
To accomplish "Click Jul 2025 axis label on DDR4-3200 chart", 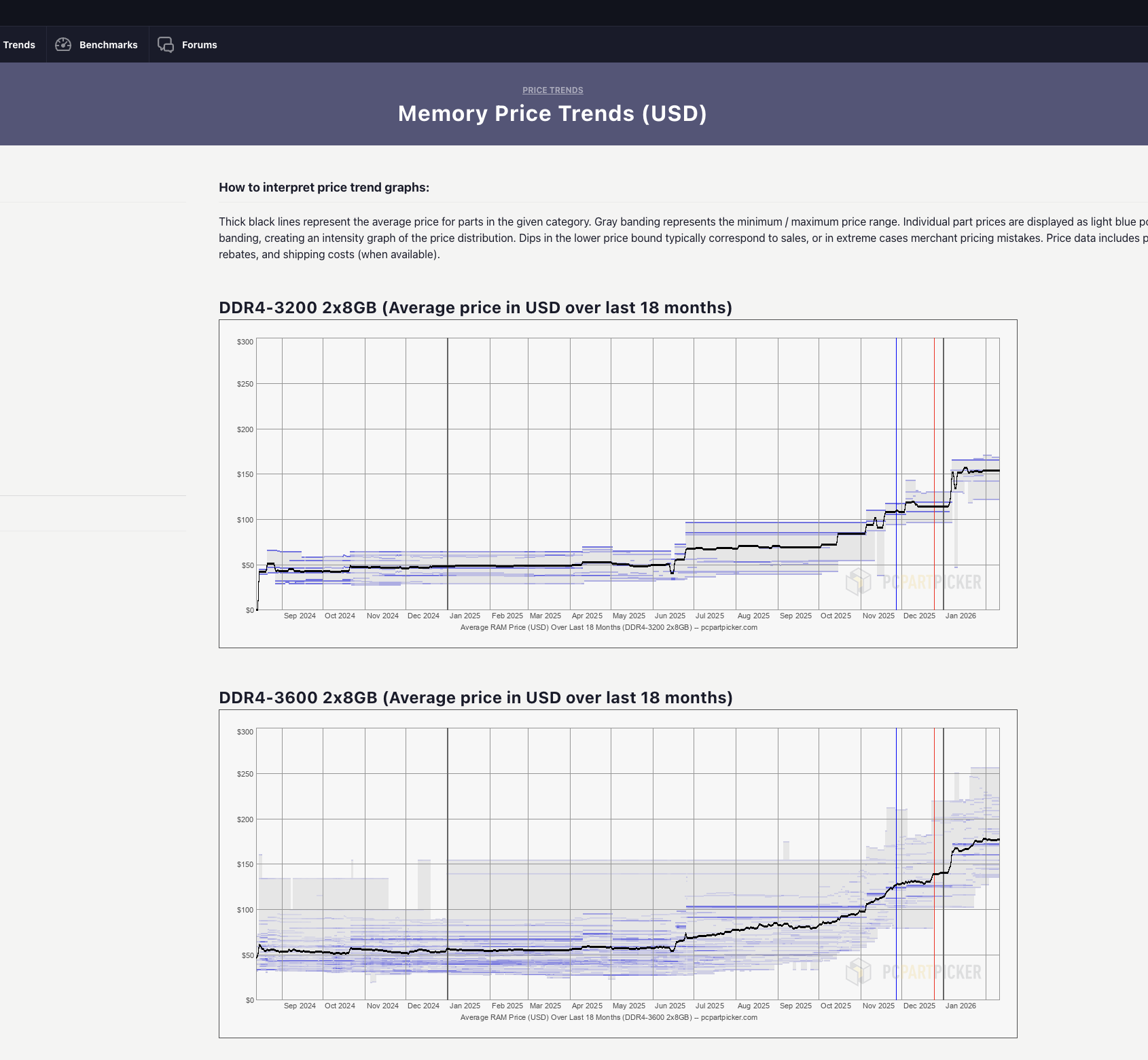I will pyautogui.click(x=710, y=616).
